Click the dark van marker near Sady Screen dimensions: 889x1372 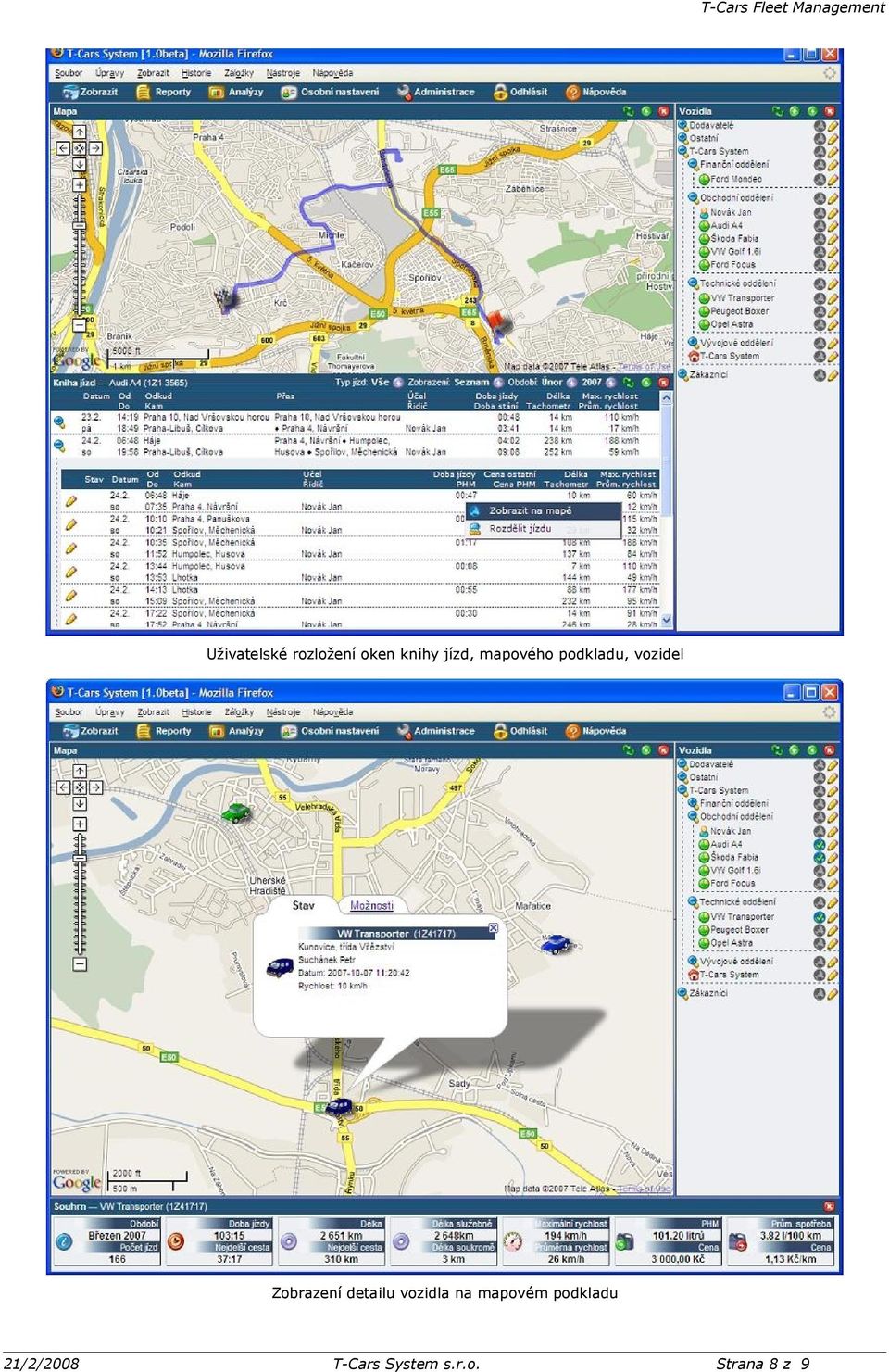pos(339,1106)
